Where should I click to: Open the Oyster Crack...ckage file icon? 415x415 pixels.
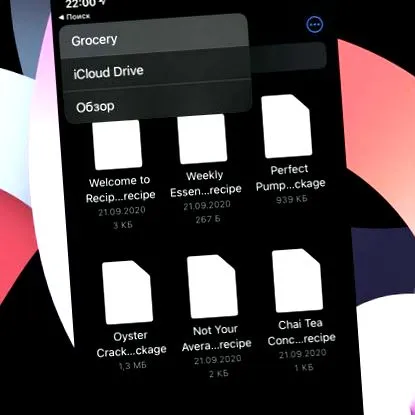click(x=127, y=292)
